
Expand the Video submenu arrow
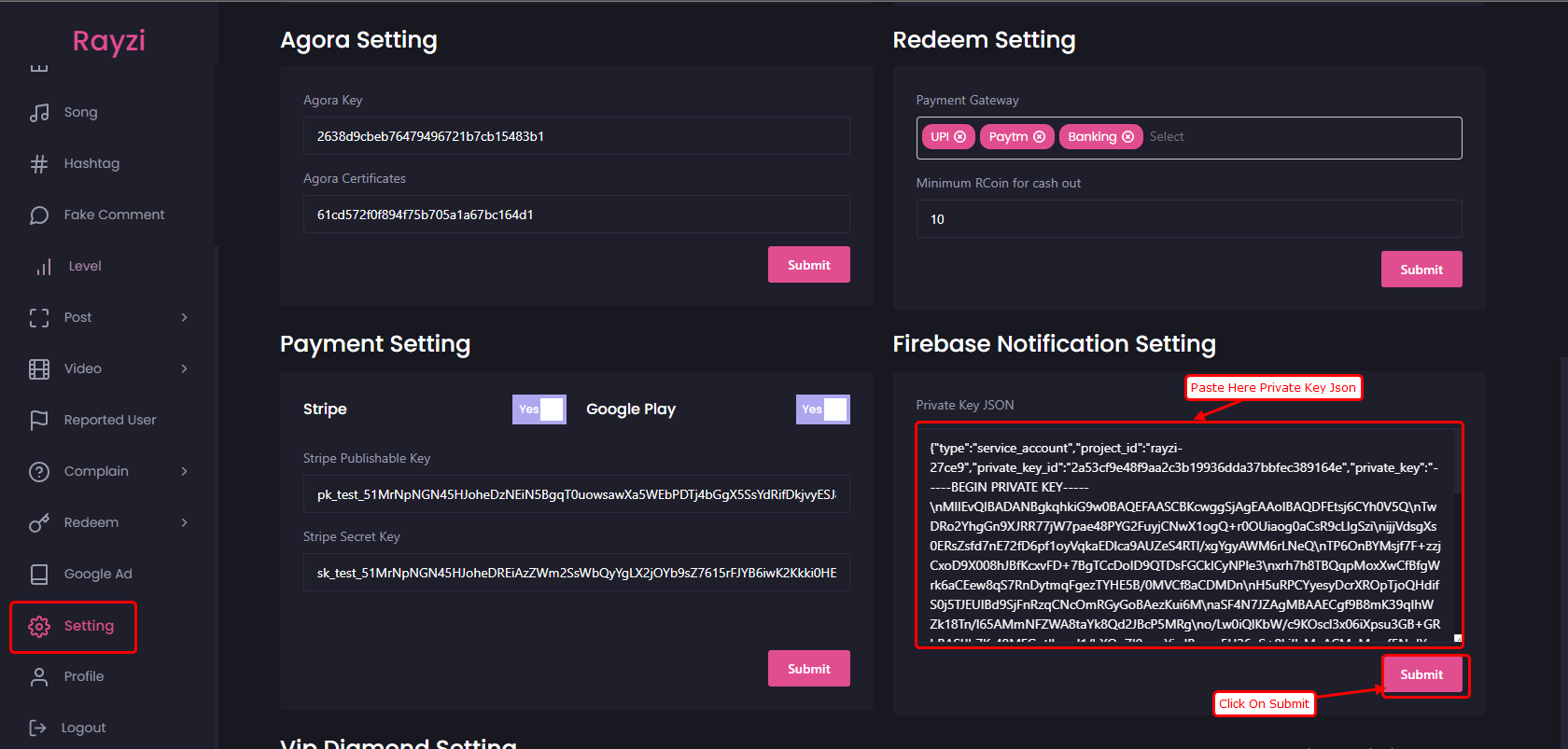pyautogui.click(x=184, y=368)
